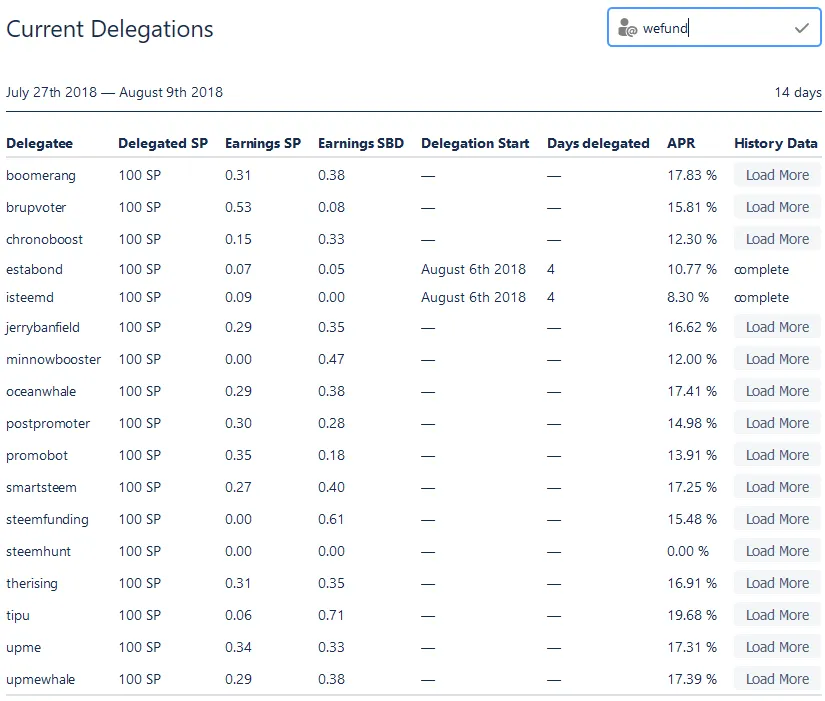Select the promobot delegatee name

click(x=37, y=456)
